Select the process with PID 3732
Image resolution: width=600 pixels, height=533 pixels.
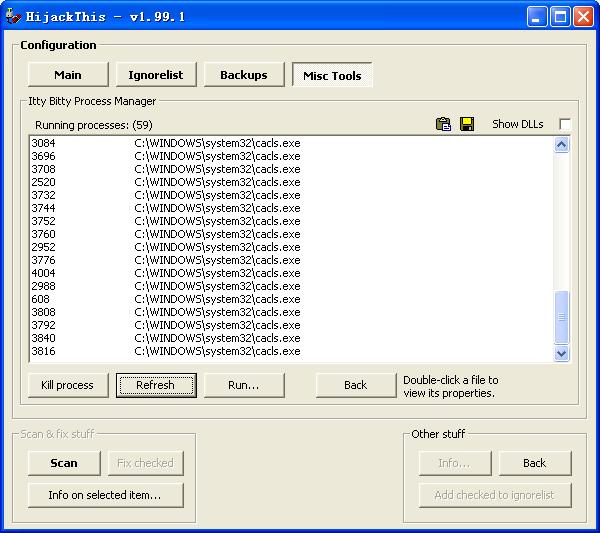pos(291,195)
